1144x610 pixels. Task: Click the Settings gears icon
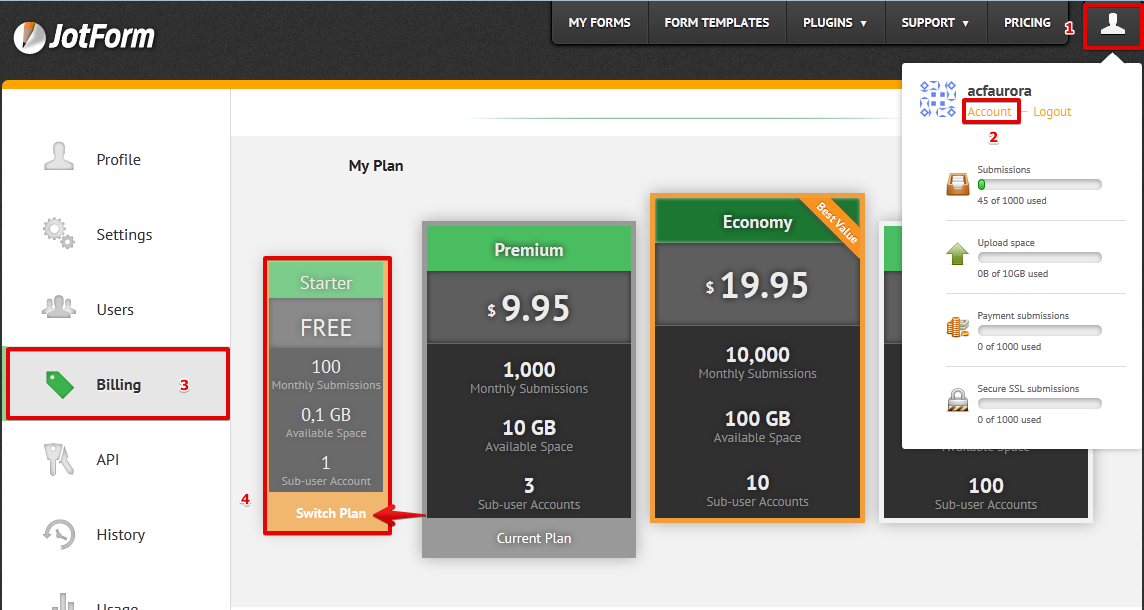58,233
